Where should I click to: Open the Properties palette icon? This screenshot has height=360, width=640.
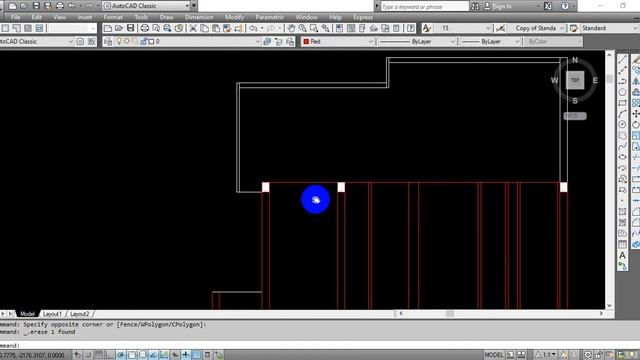pyautogui.click(x=339, y=28)
